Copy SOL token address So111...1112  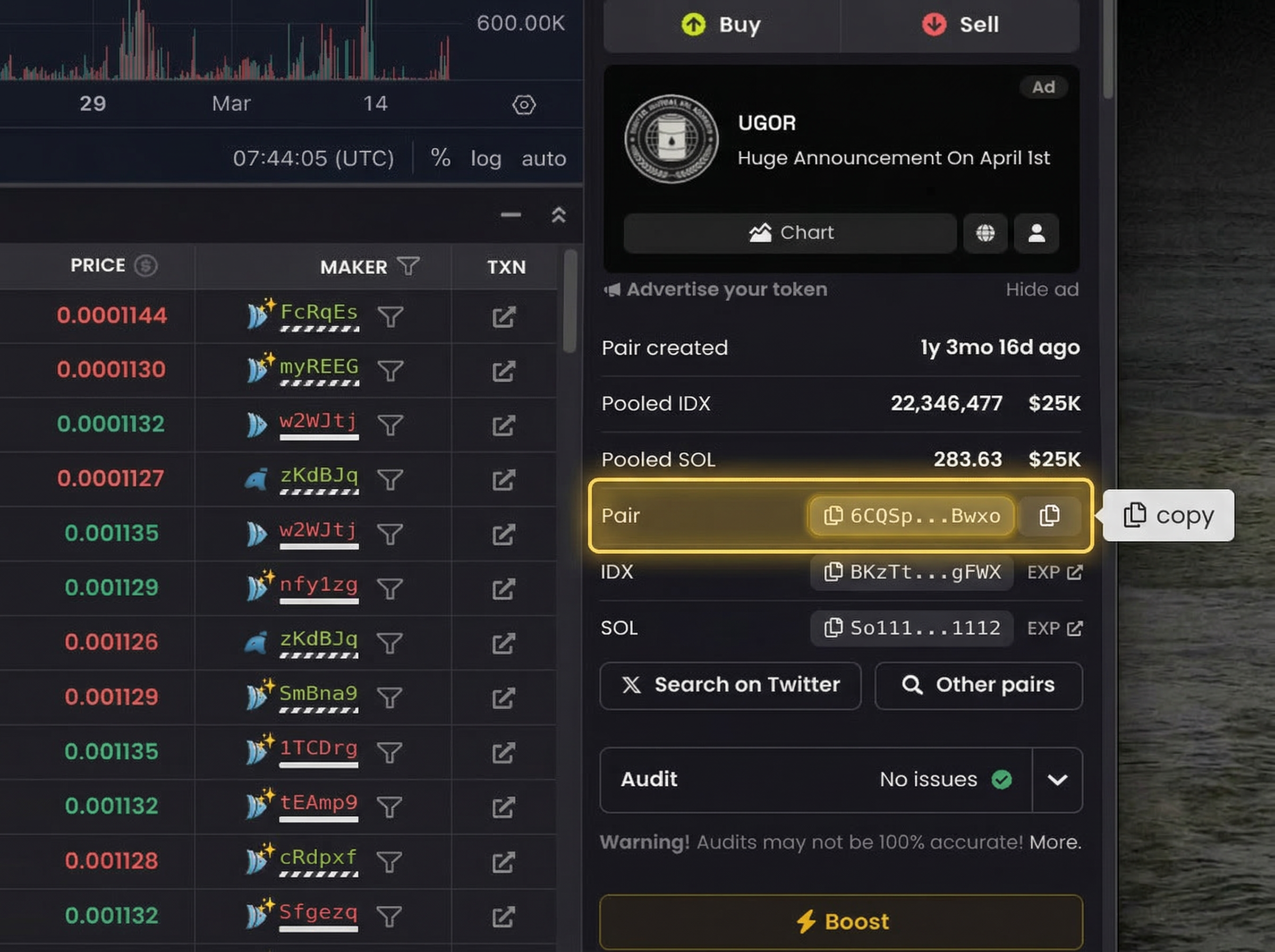point(912,627)
